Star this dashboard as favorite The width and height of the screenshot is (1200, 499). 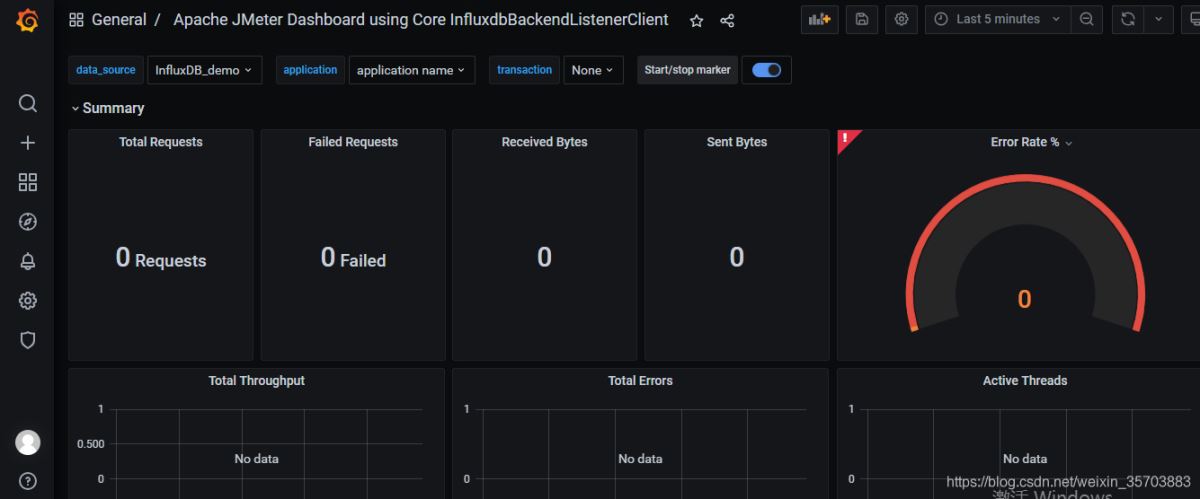click(x=697, y=20)
